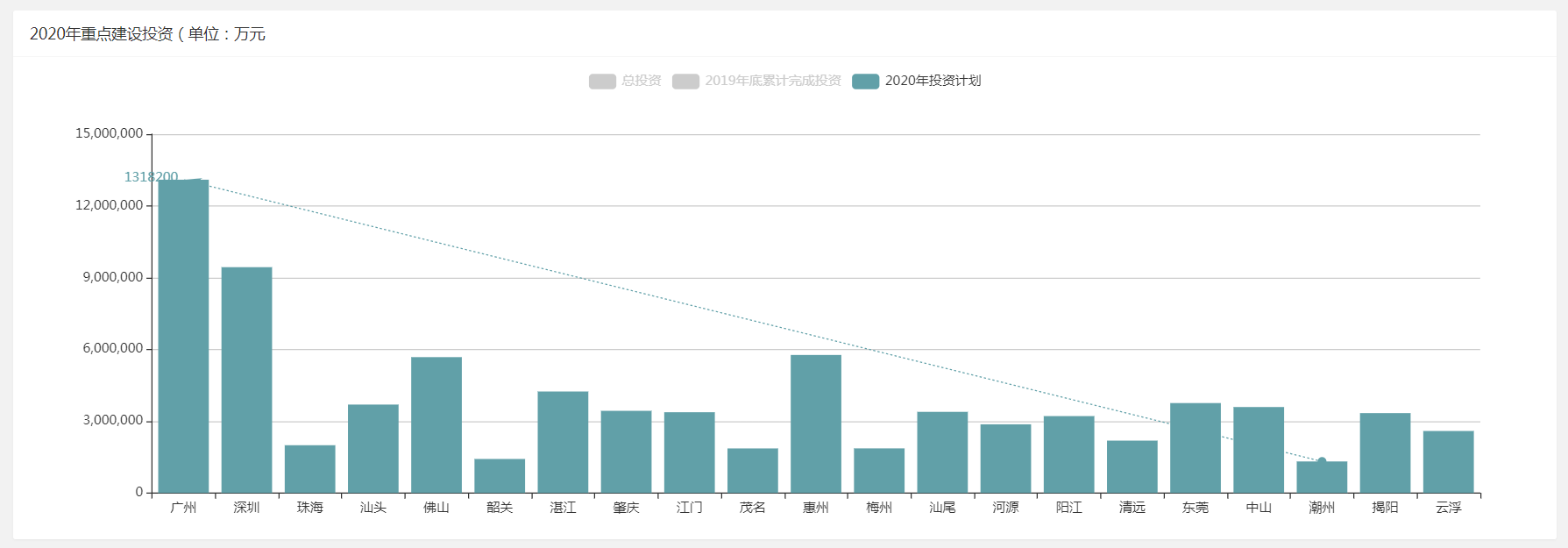Click the 潮州 minimum marker point
This screenshot has height=548, width=1568.
coord(1322,461)
